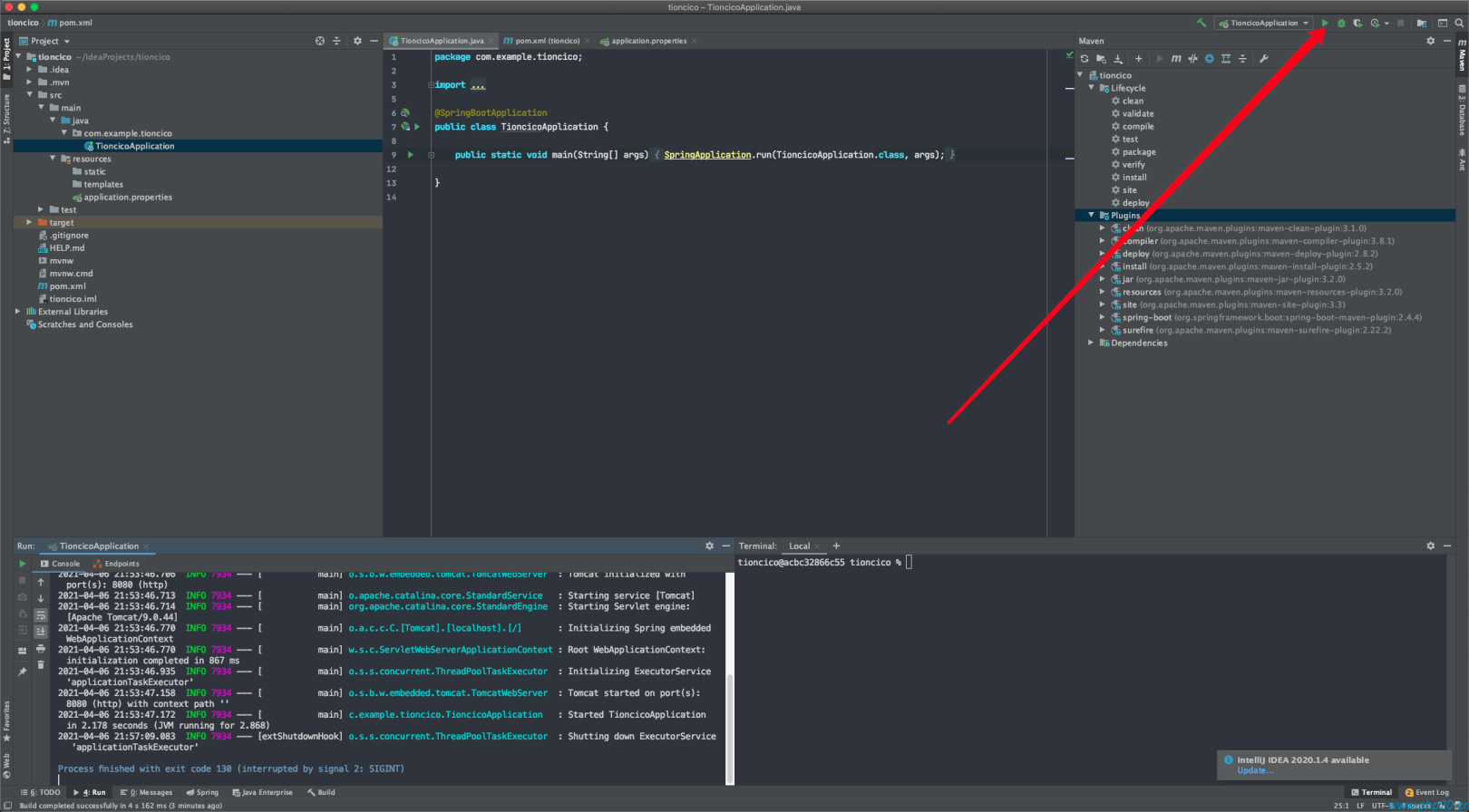Expand External Libraries node
The height and width of the screenshot is (812, 1469).
coord(18,311)
